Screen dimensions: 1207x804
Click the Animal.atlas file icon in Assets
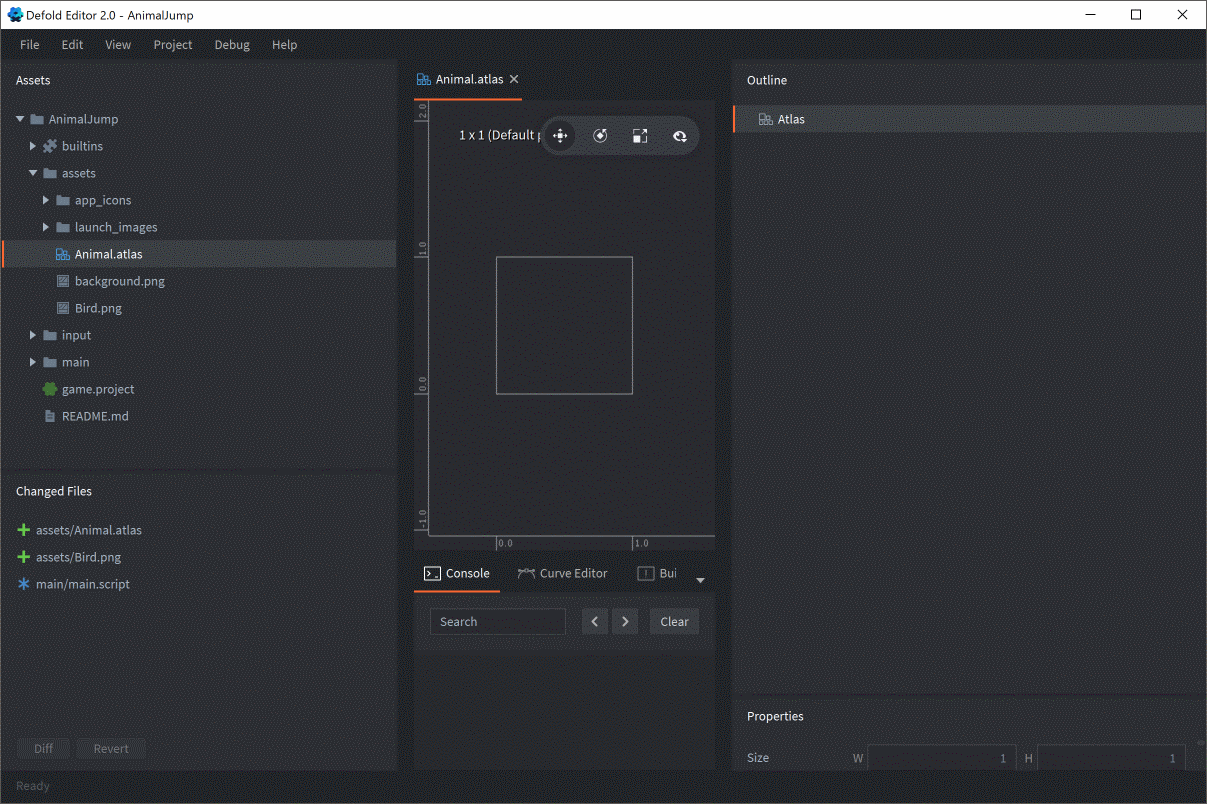tap(62, 254)
